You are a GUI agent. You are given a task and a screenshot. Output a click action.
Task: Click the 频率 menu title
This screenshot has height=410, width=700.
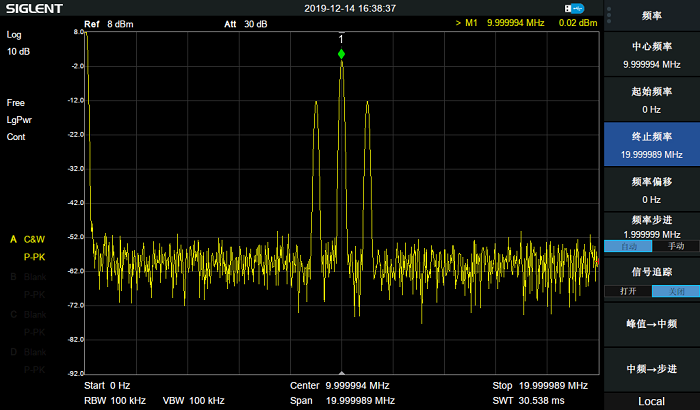pyautogui.click(x=652, y=16)
